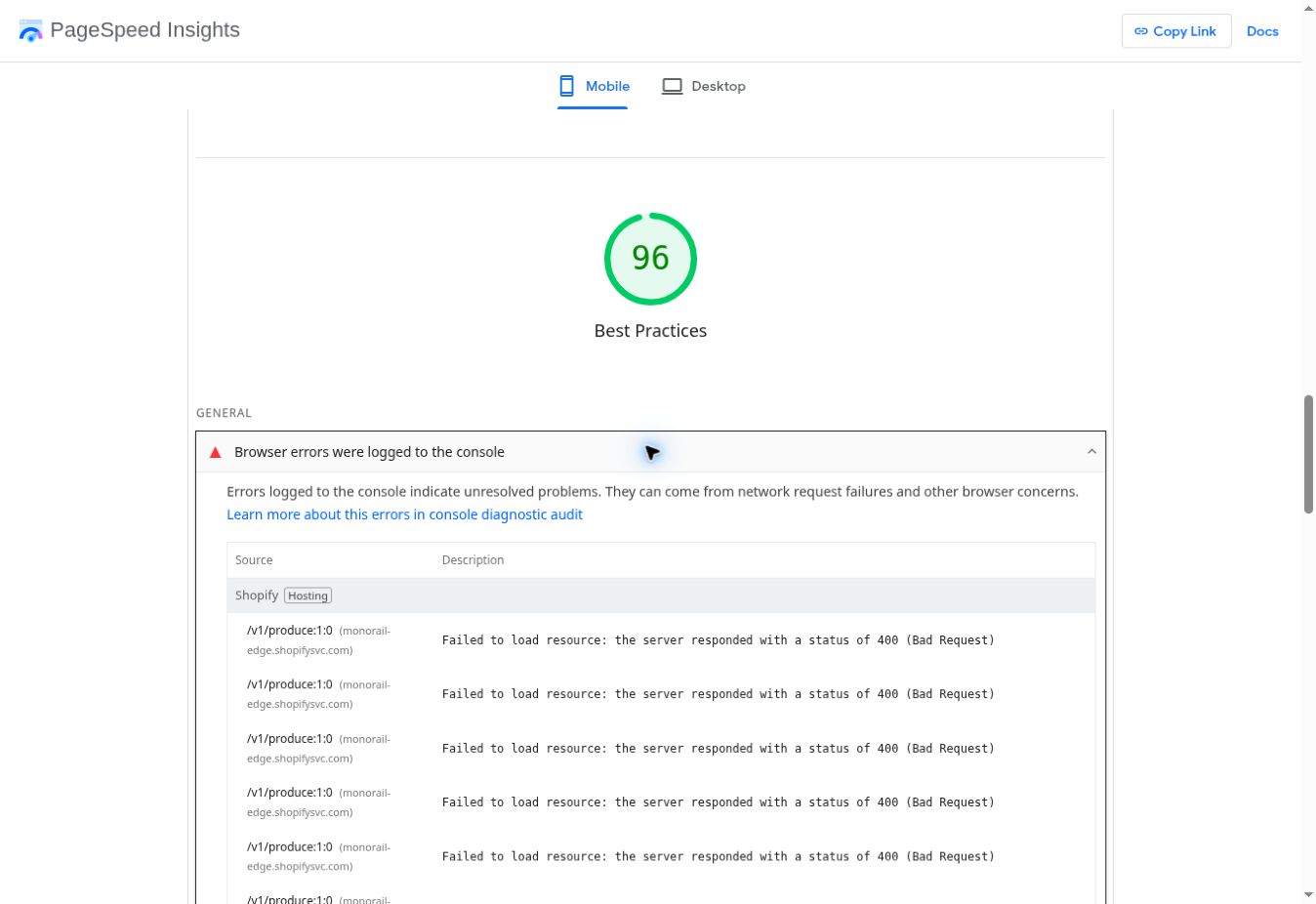Click the vertical scrollbar thumb
This screenshot has width=1316, height=904.
pos(1308,454)
